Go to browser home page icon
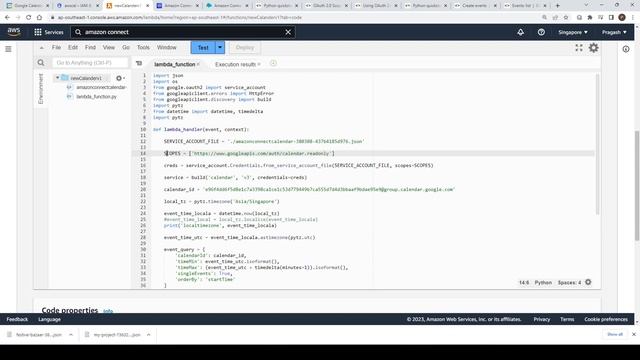Screen dimensions: 640x360 (39, 18)
